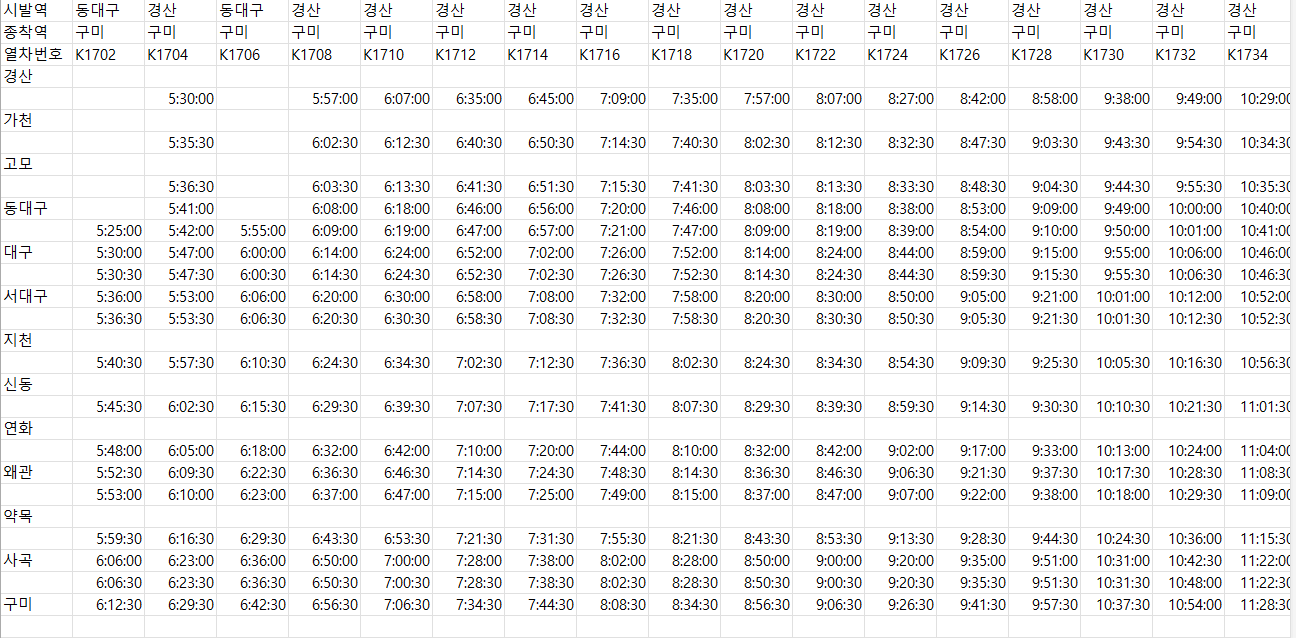Click train number cell K1712
This screenshot has height=638, width=1296.
pos(469,55)
